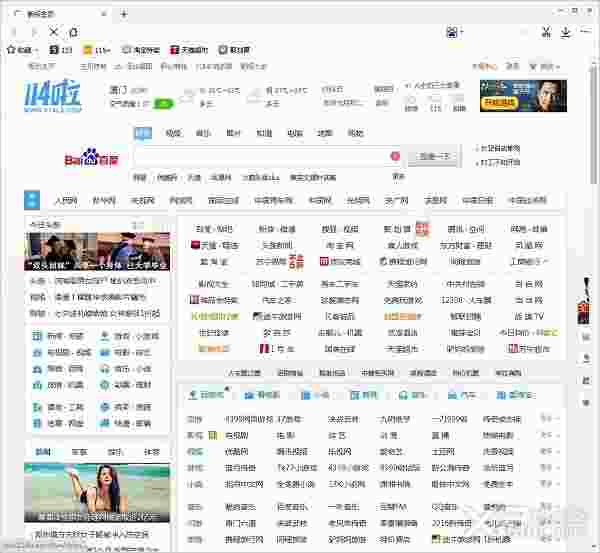Select the 视频 search tab
600x553 pixels.
pyautogui.click(x=173, y=133)
